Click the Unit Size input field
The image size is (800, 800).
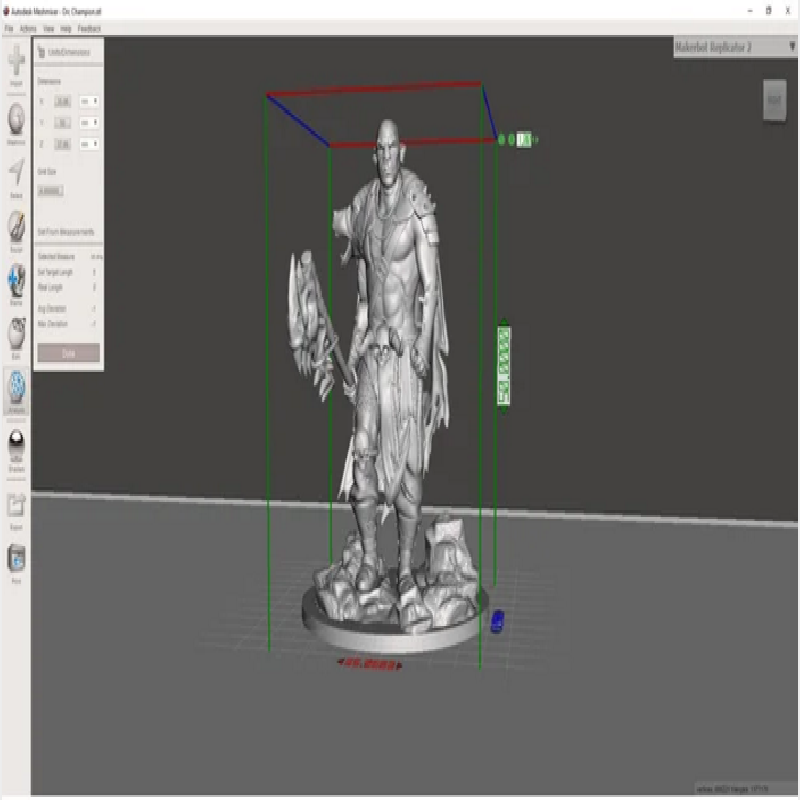(50, 190)
